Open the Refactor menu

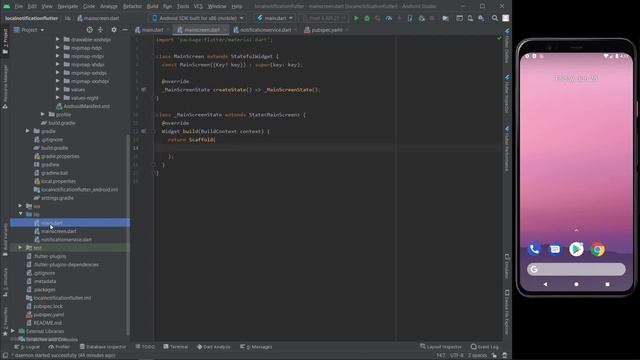coord(132,7)
